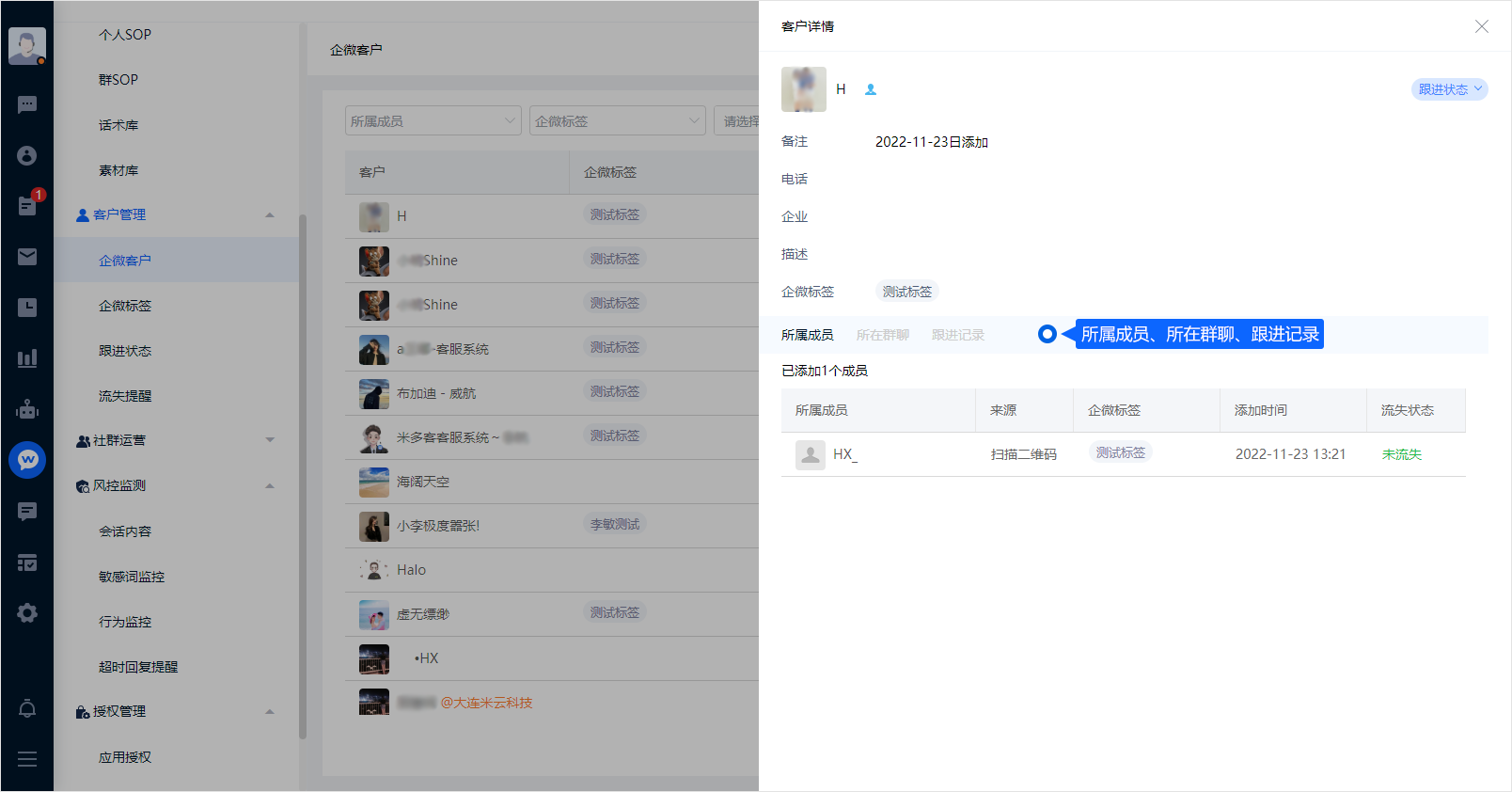Switch to the 所在群聊 tab
The height and width of the screenshot is (792, 1512).
pyautogui.click(x=882, y=335)
